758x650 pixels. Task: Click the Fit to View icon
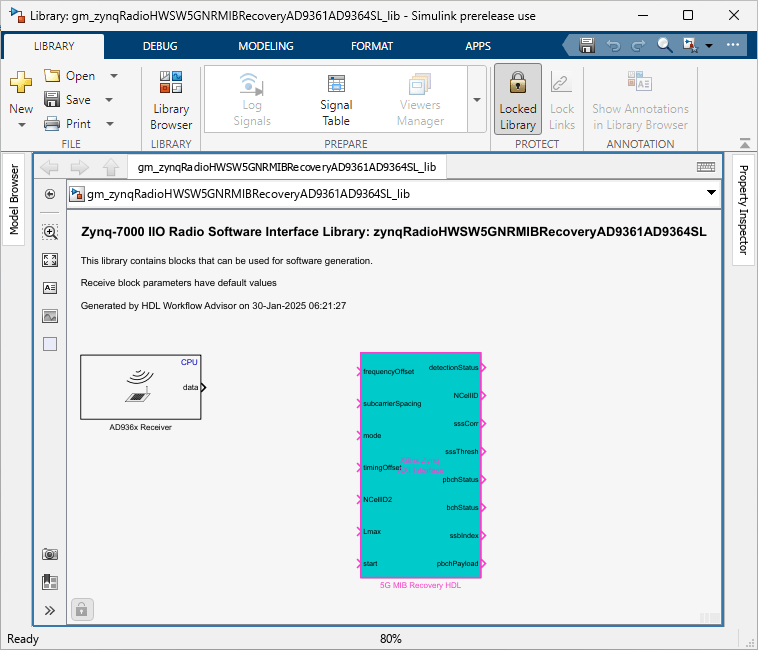point(50,260)
